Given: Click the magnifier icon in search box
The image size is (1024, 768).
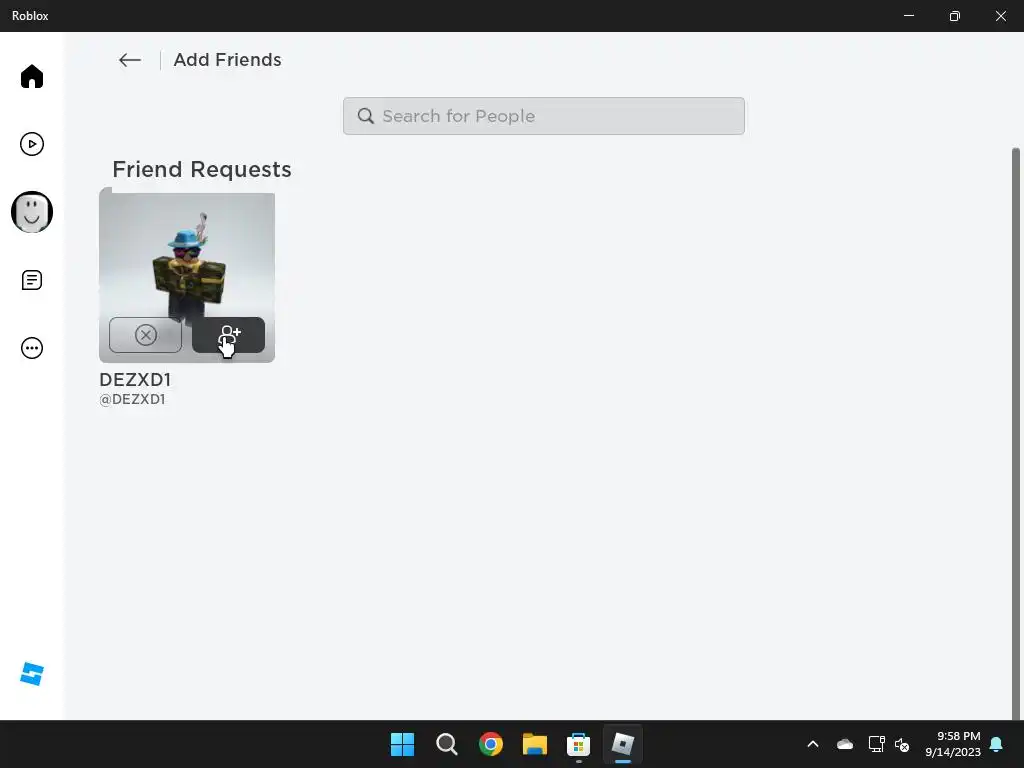Looking at the screenshot, I should click(x=366, y=116).
